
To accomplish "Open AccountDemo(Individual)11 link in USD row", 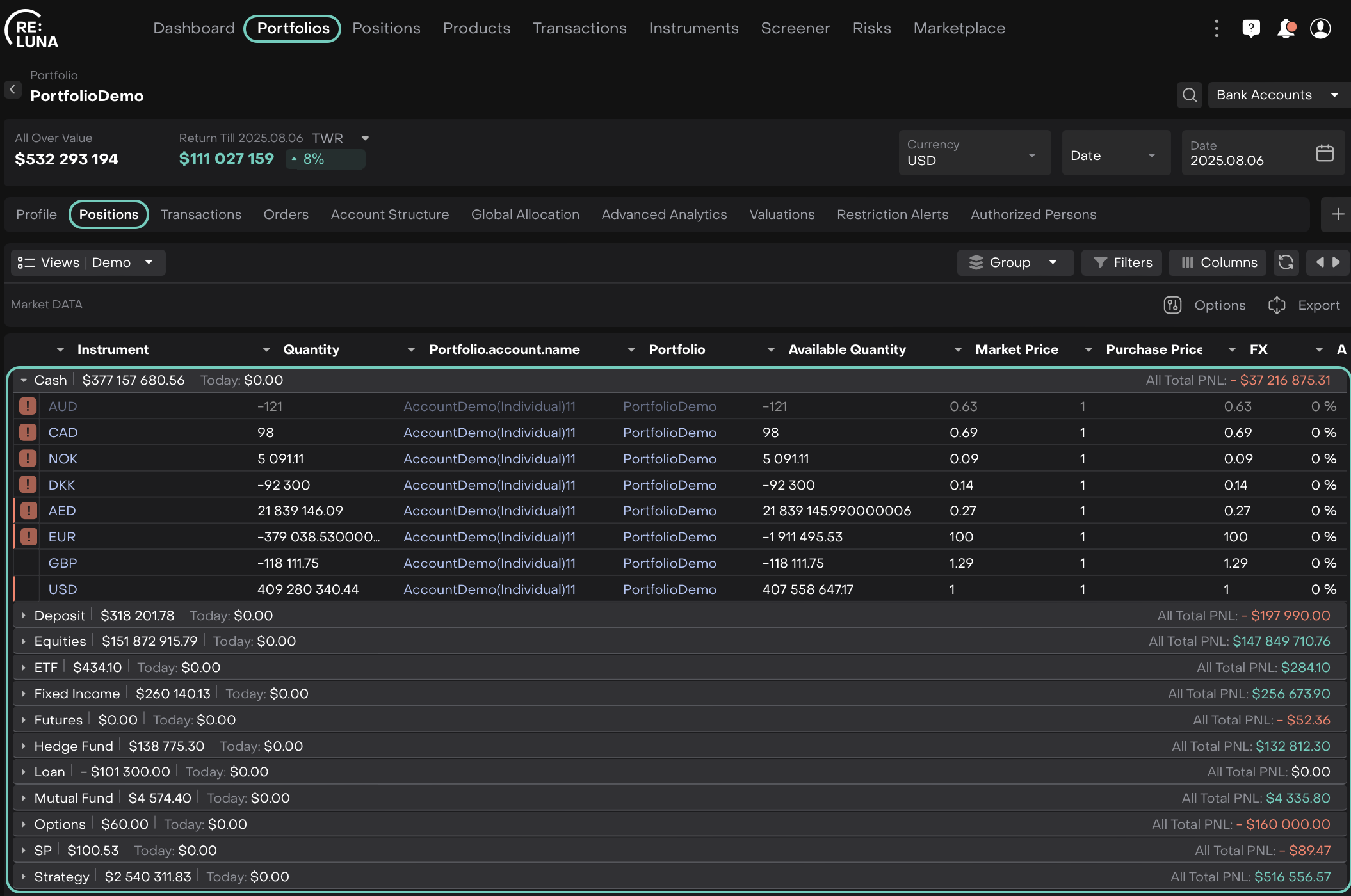I will point(489,589).
